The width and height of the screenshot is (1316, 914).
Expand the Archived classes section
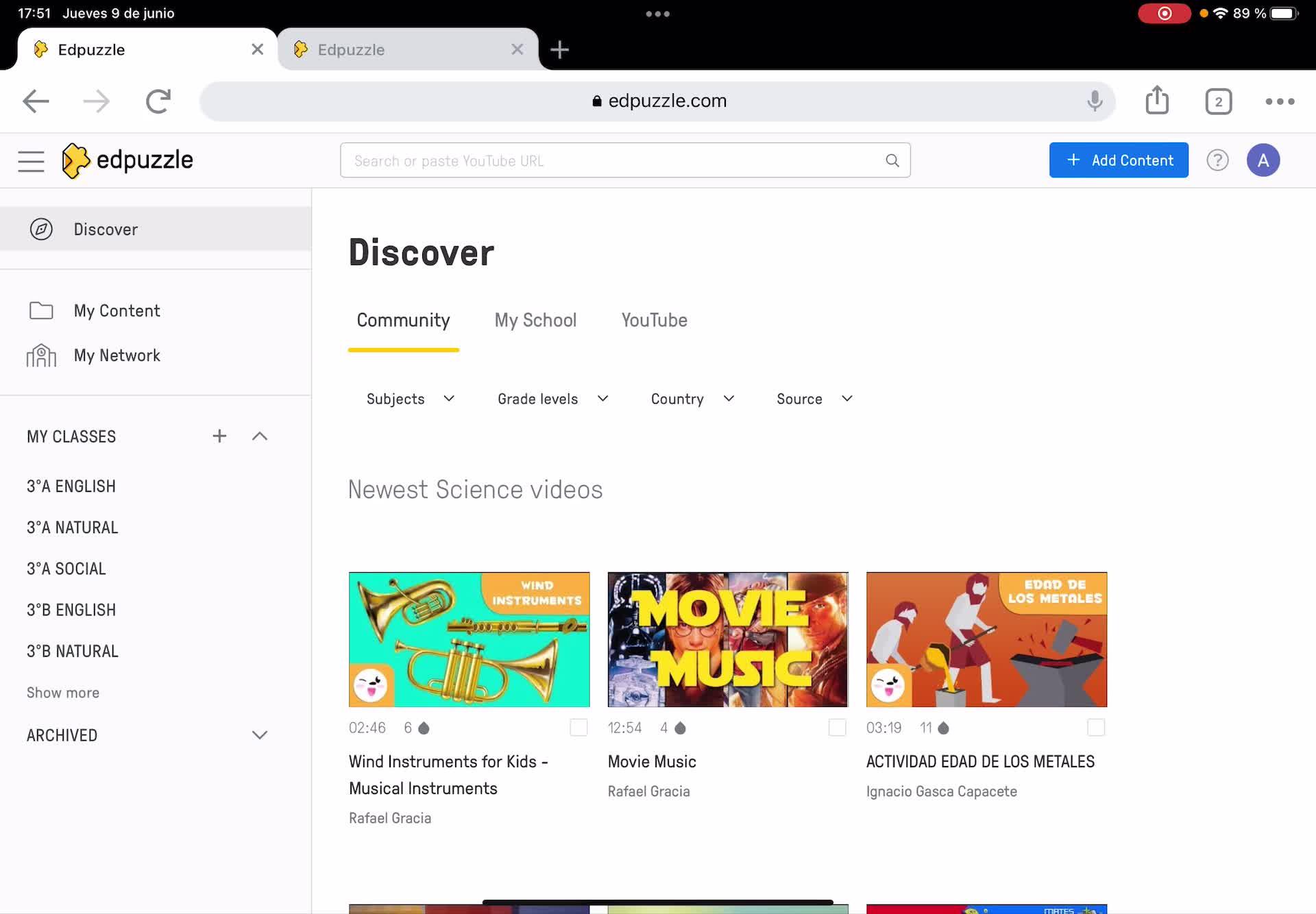point(259,735)
